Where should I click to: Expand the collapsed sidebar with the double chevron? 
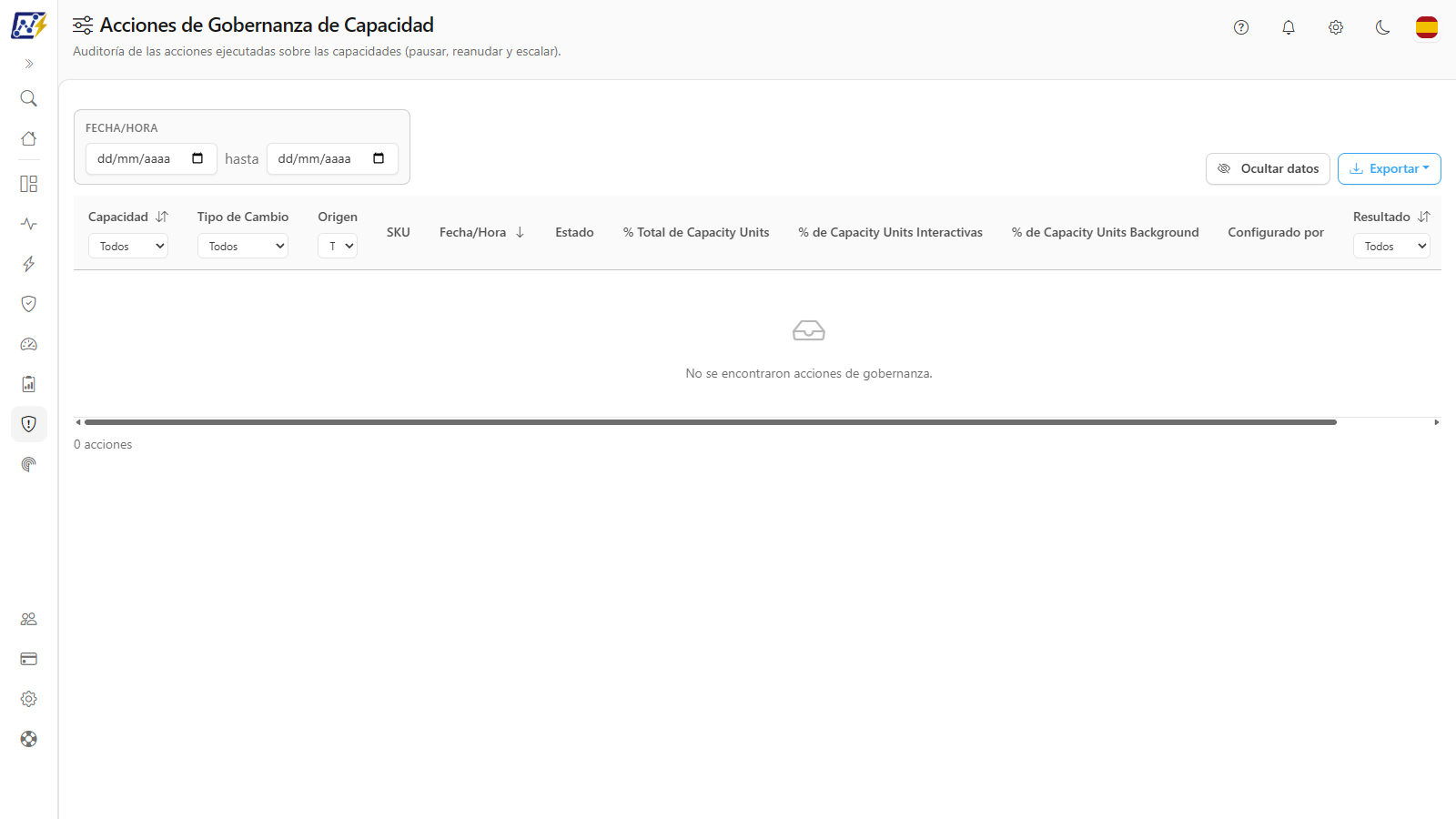click(29, 64)
